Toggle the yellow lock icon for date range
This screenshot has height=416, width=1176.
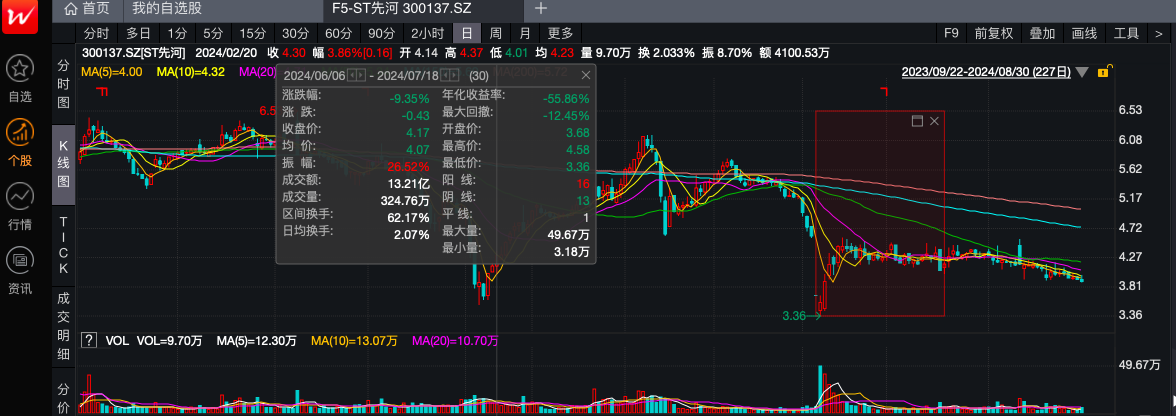click(1103, 72)
